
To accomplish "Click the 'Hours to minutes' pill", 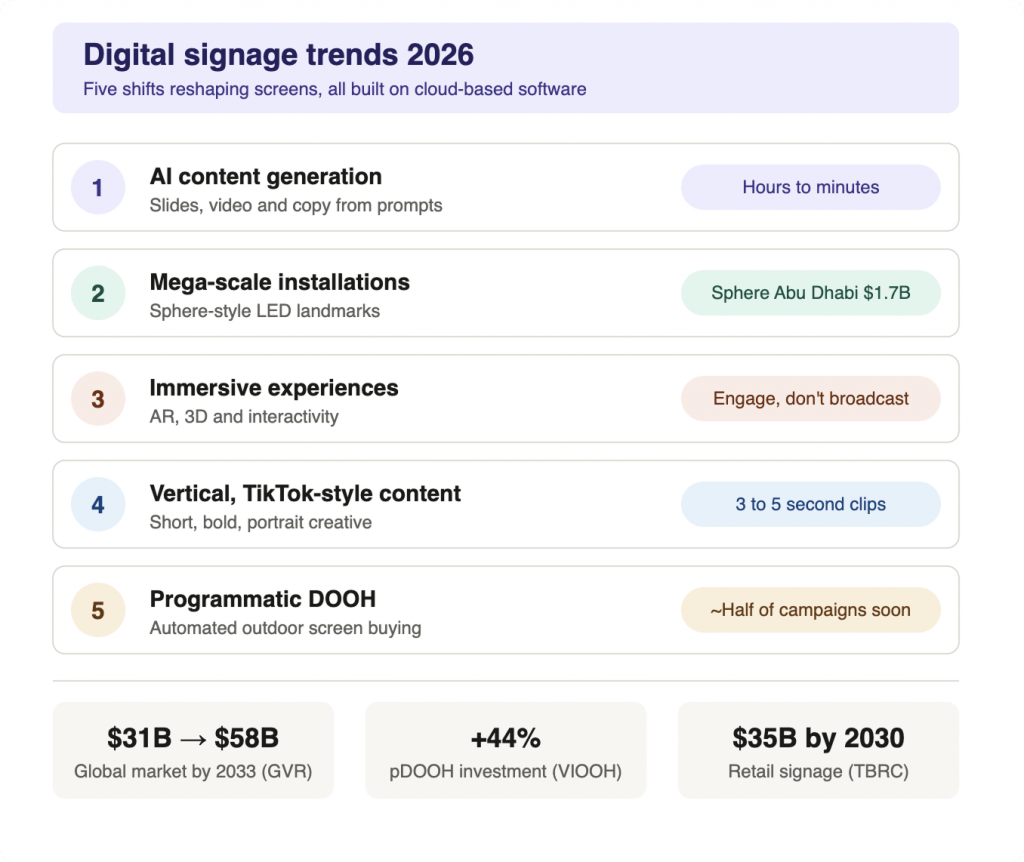I will click(810, 187).
